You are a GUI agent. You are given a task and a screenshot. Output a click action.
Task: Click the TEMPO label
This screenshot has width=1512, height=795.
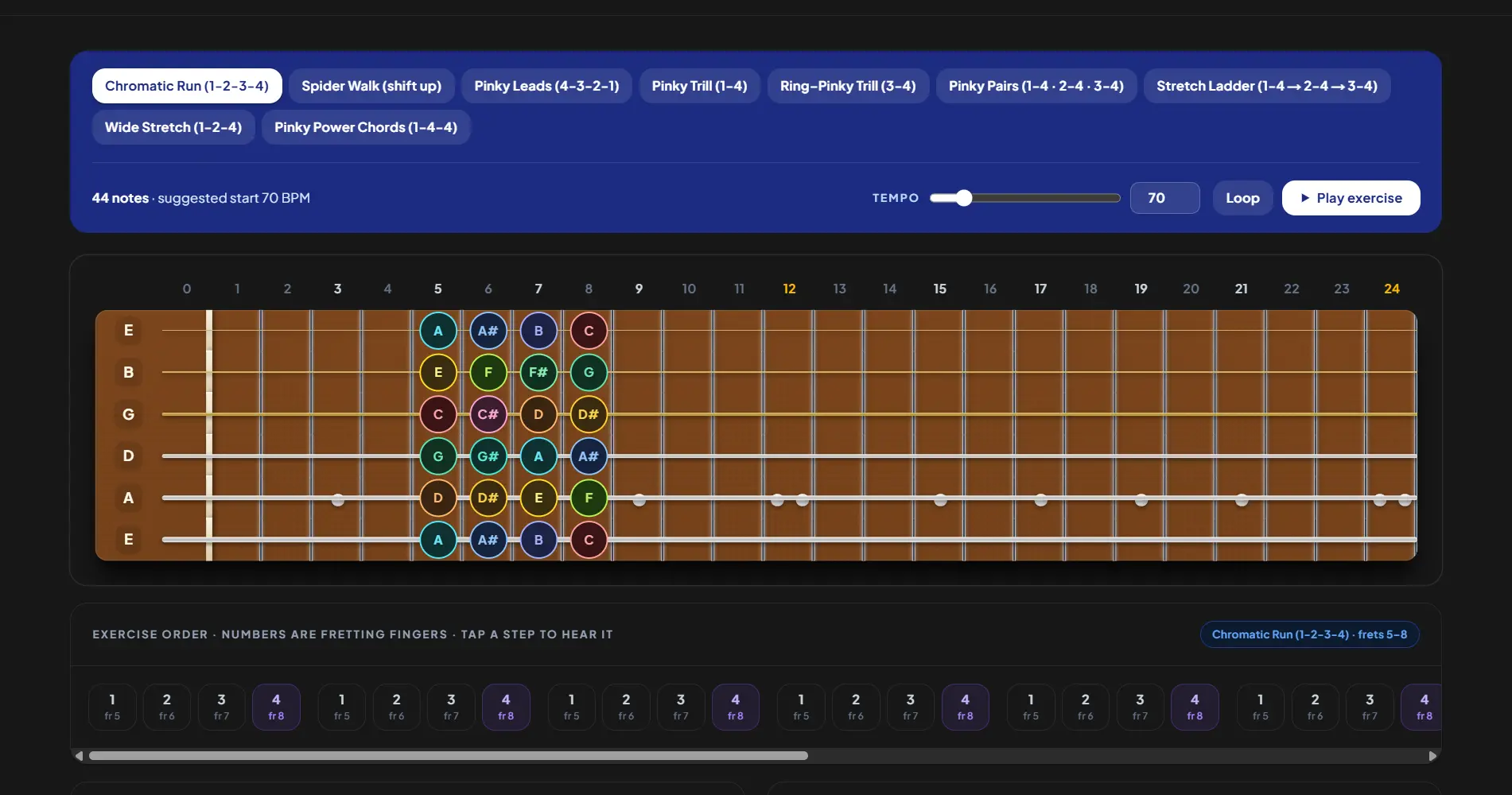coord(896,198)
